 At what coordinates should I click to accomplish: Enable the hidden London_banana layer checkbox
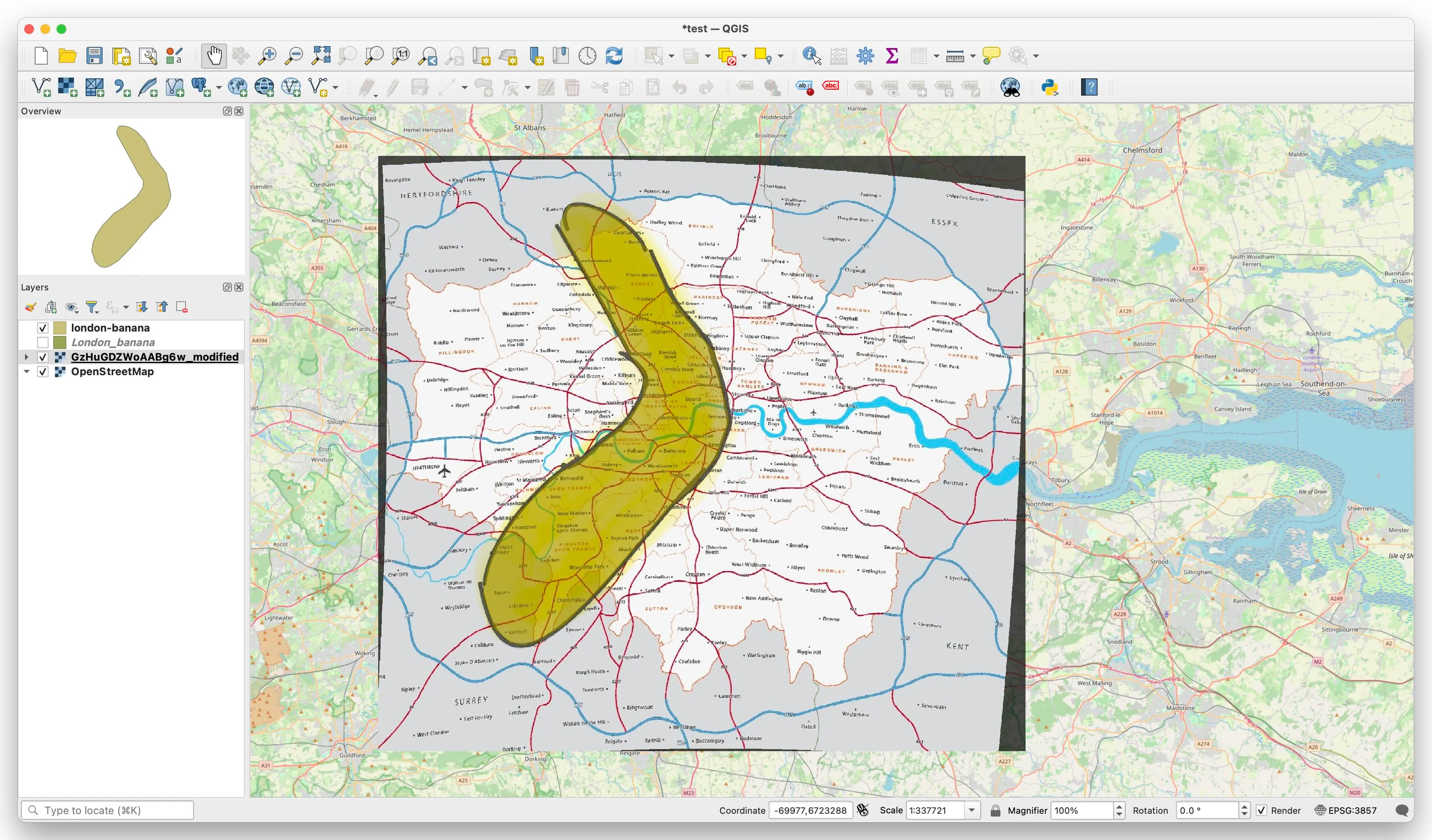(42, 342)
